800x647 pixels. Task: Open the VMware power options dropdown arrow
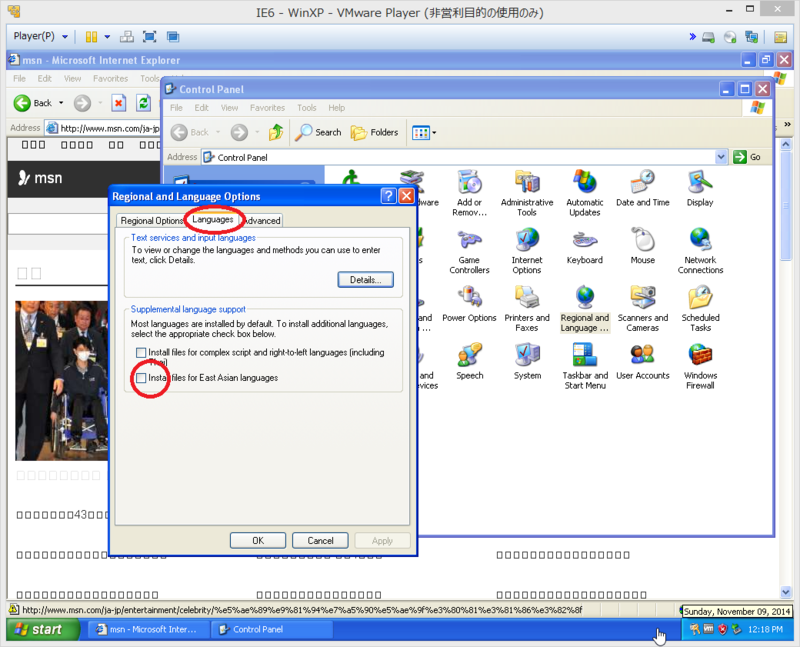click(107, 37)
